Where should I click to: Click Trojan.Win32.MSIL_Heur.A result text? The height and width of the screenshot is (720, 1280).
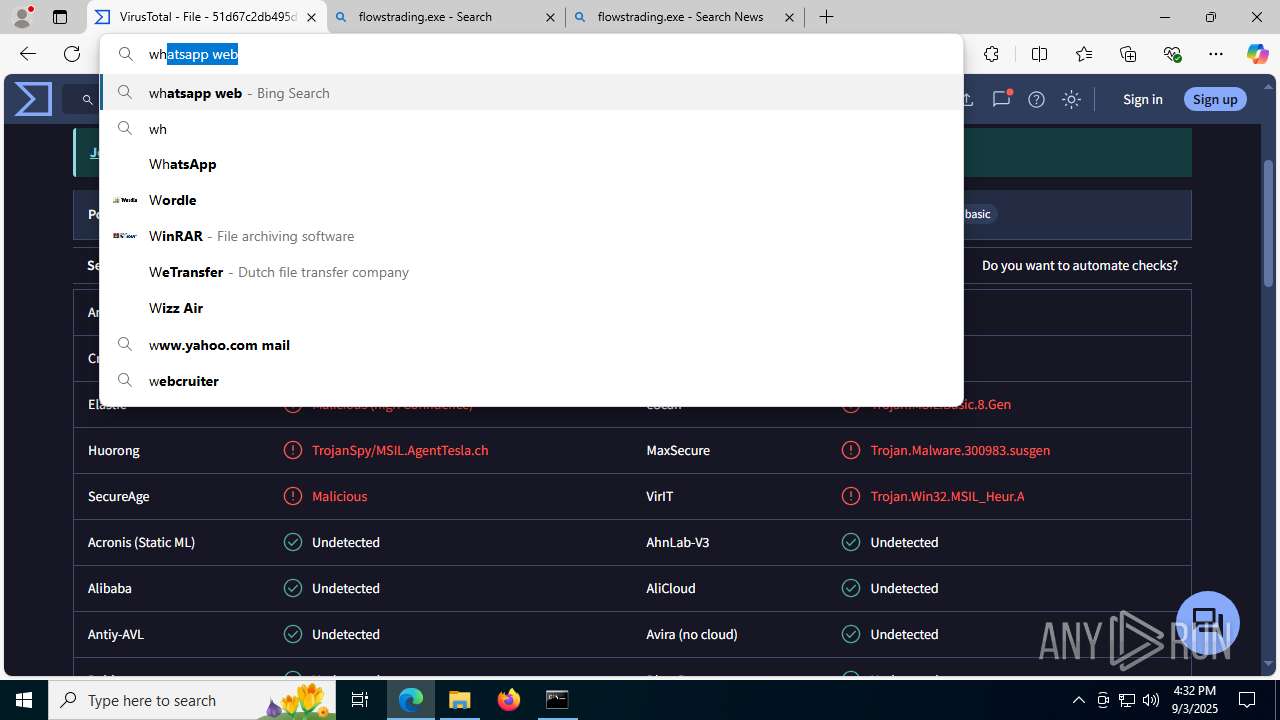(947, 496)
